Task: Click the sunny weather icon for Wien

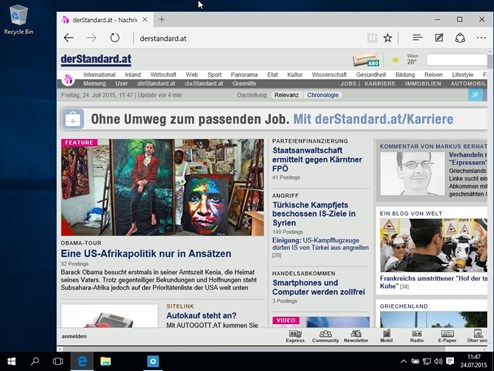Action: pos(395,60)
